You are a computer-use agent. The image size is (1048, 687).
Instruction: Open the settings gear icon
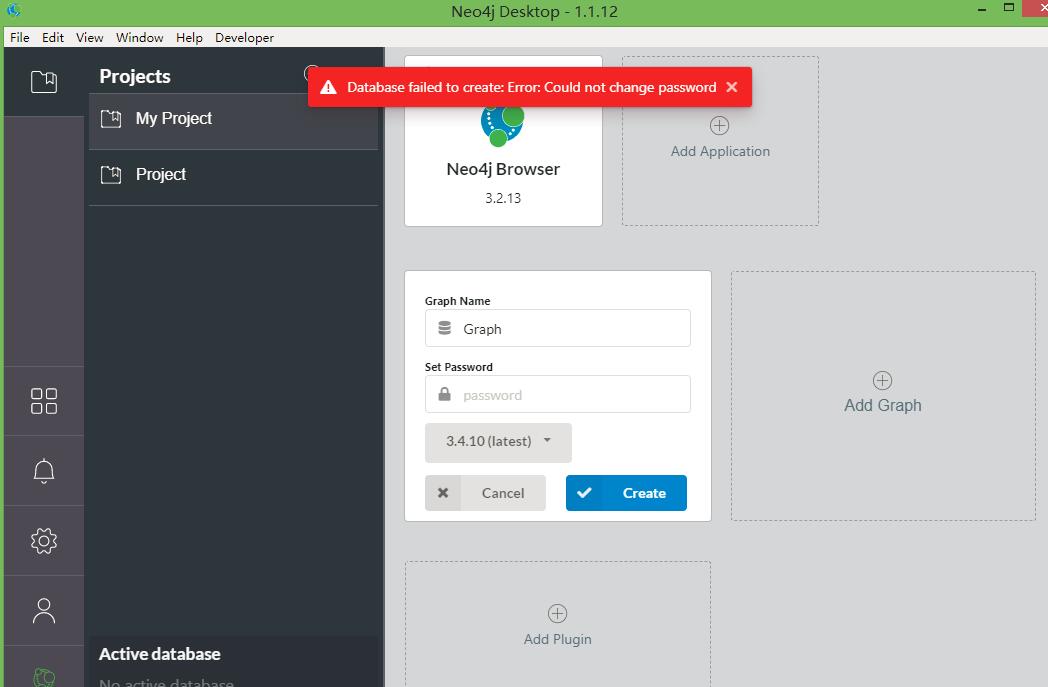44,541
